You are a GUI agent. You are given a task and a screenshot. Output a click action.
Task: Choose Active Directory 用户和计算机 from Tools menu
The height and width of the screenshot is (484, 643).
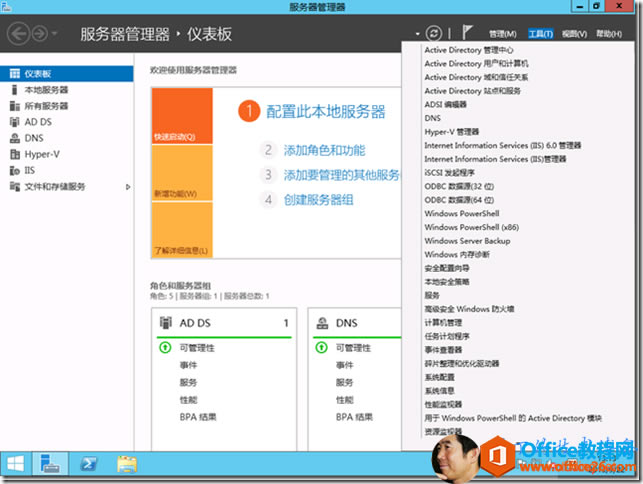[x=477, y=64]
